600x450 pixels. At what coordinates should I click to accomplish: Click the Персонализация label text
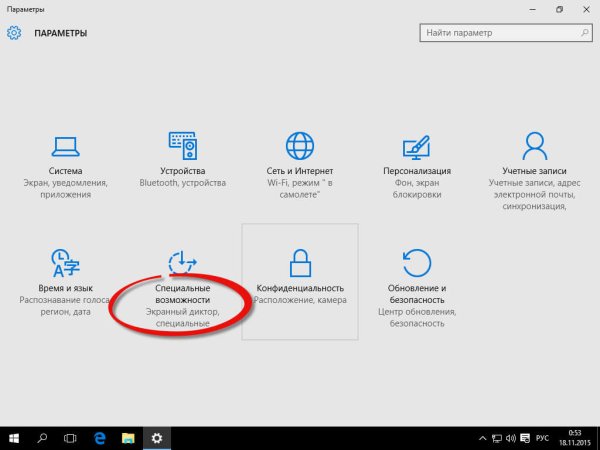(x=417, y=171)
